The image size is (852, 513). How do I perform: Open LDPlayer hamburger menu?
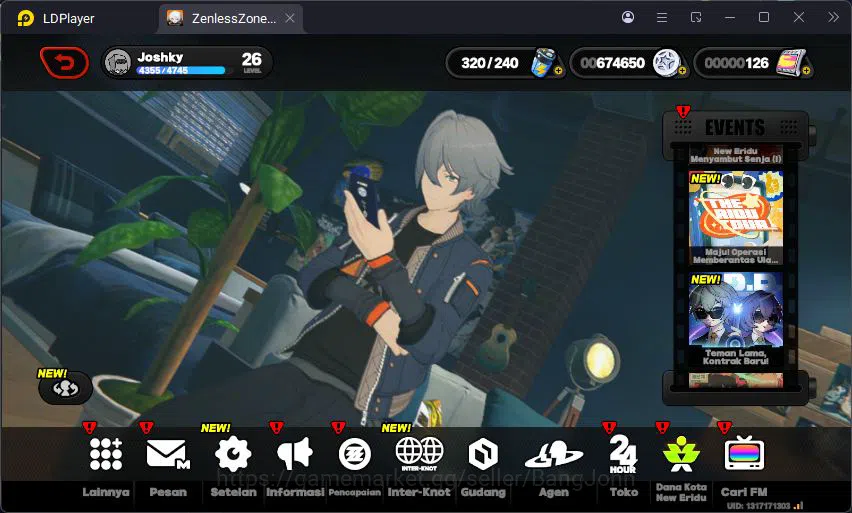point(662,18)
